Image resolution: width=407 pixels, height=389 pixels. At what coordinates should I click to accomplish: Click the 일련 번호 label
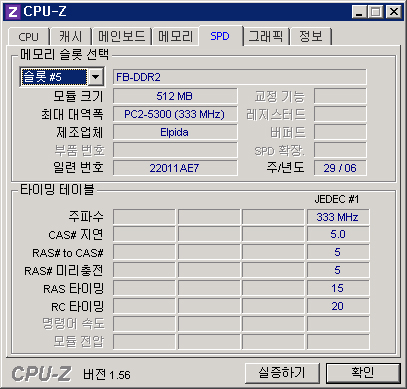79,167
